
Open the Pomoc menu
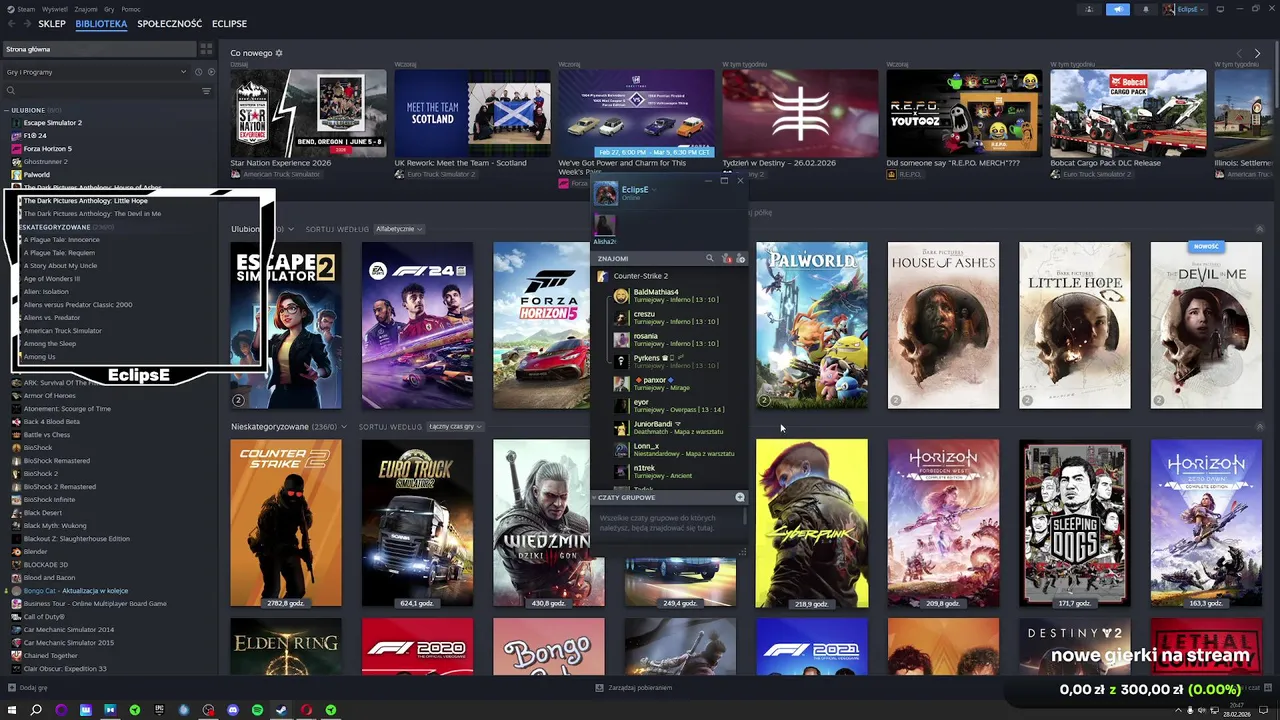tap(131, 9)
